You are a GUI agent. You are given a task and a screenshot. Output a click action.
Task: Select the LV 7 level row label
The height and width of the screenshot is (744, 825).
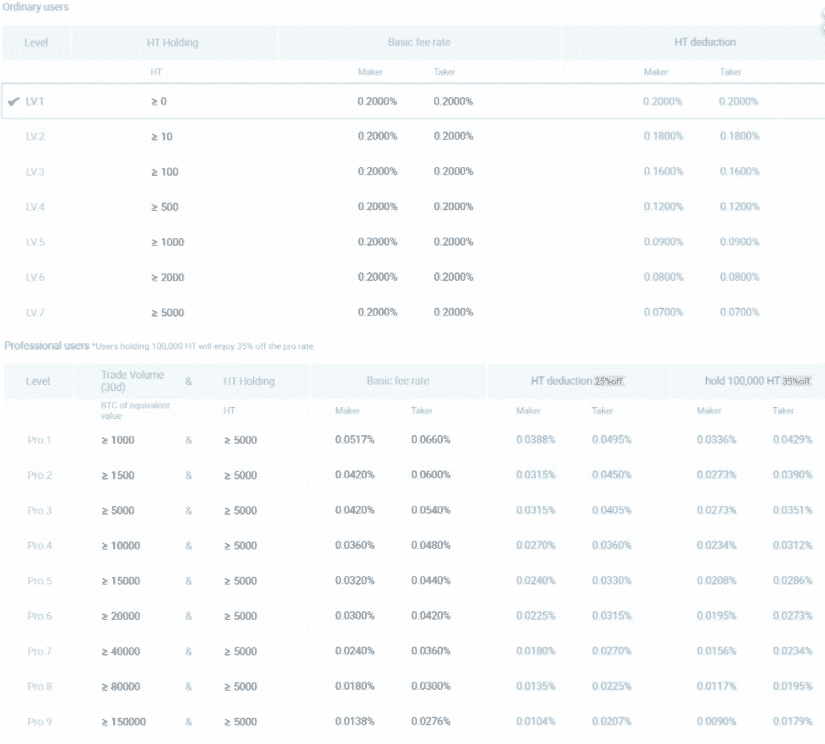[35, 313]
